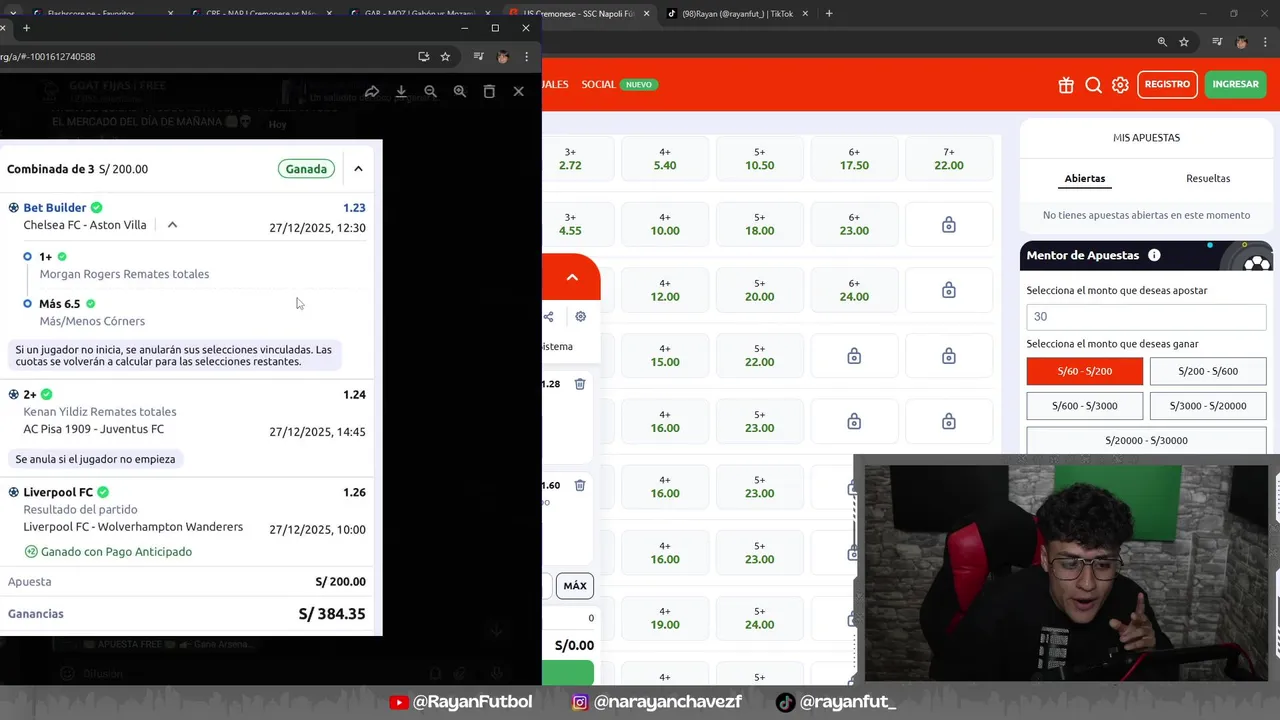Bookmark the page in the front window
This screenshot has width=1280, height=720.
tap(445, 57)
